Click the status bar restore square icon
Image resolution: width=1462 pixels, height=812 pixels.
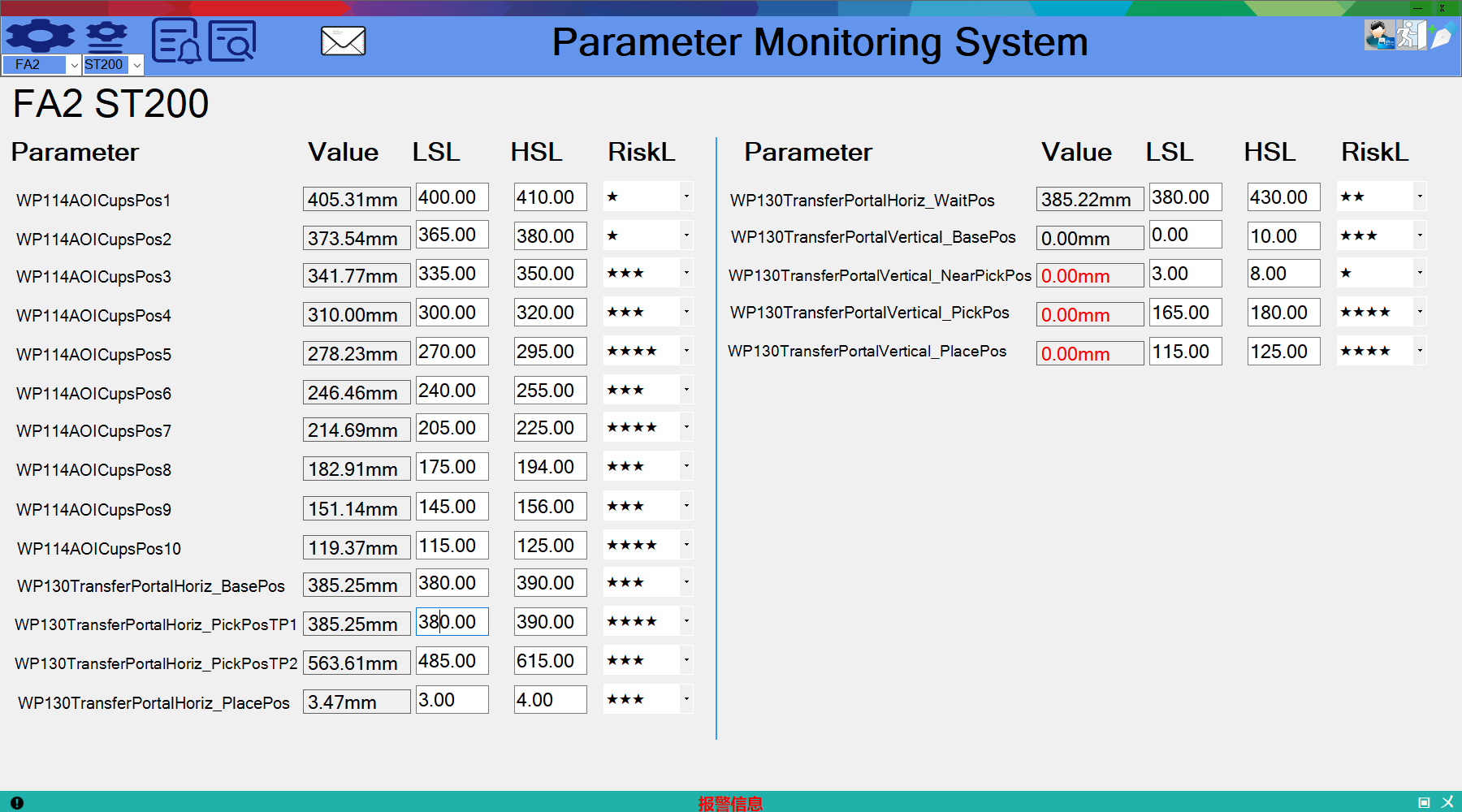(1424, 802)
